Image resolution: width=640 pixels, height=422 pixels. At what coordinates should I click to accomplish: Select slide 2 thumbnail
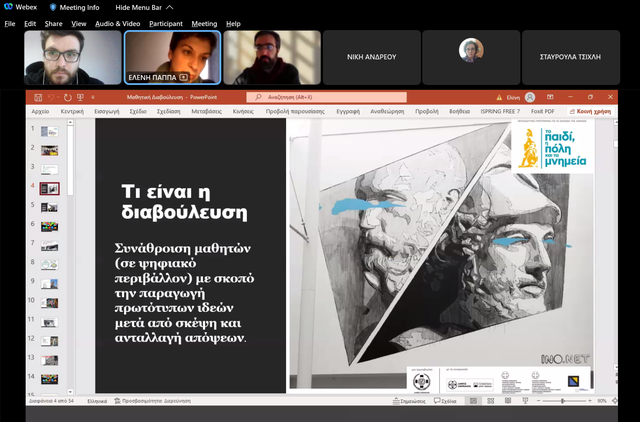click(x=49, y=150)
